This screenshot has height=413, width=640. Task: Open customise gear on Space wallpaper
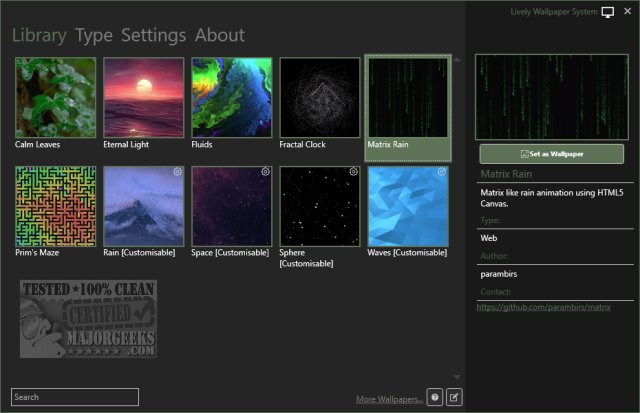[x=265, y=172]
